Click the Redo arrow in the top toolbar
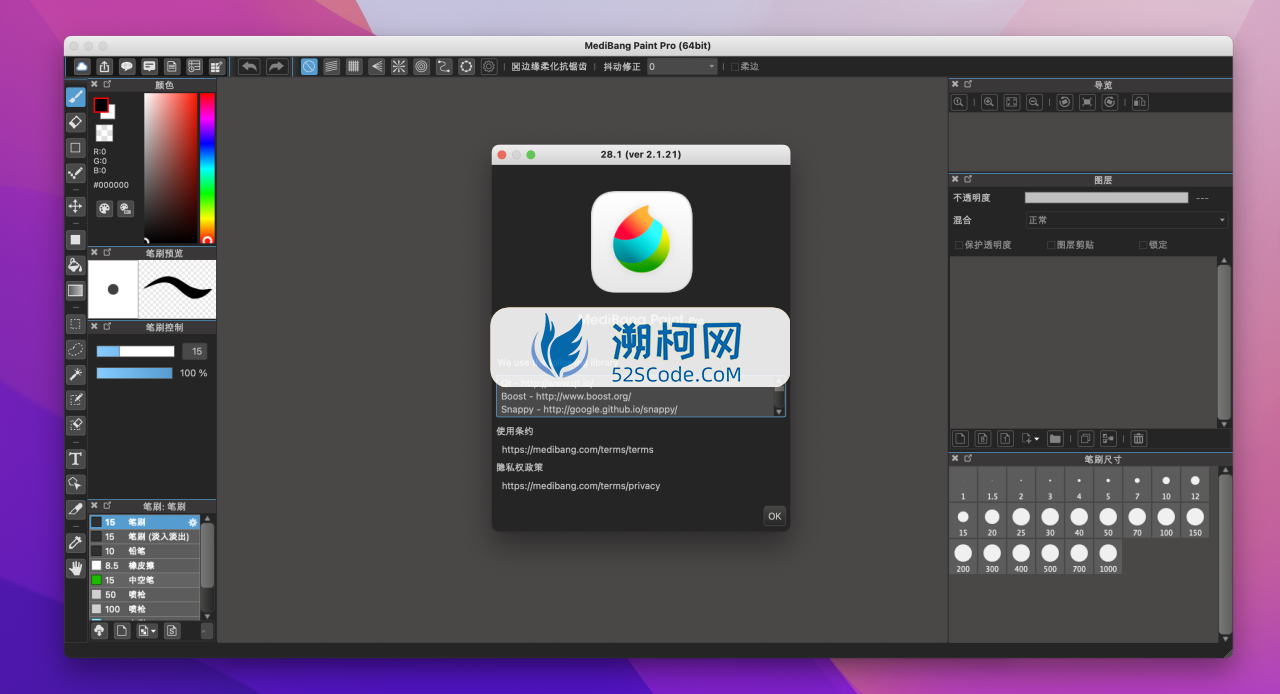 point(276,67)
